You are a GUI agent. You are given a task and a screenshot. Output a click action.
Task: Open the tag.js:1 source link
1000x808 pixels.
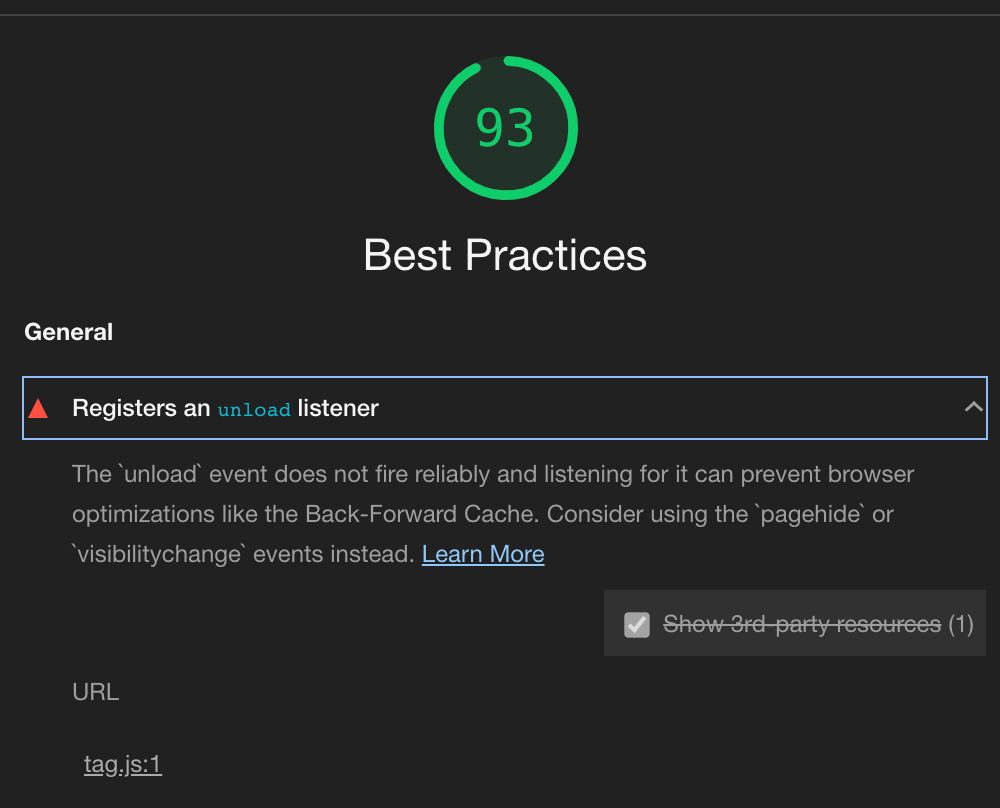pyautogui.click(x=123, y=764)
